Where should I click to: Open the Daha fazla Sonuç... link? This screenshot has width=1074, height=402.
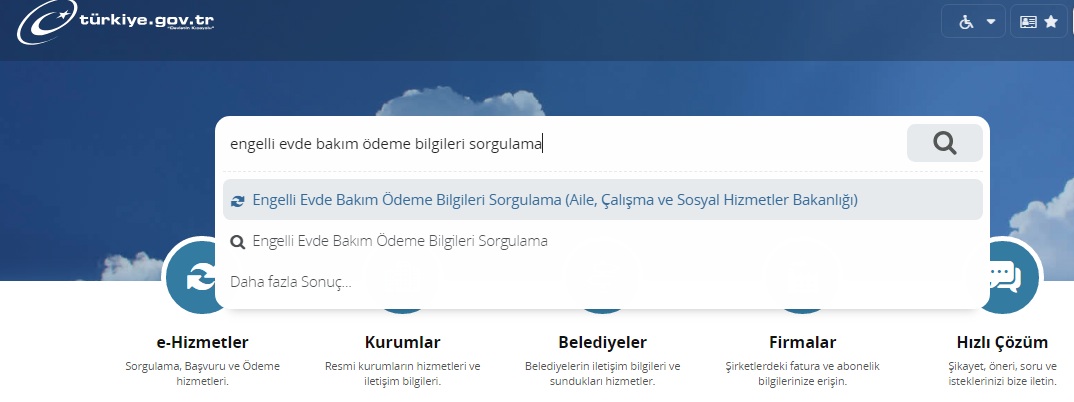(x=291, y=282)
